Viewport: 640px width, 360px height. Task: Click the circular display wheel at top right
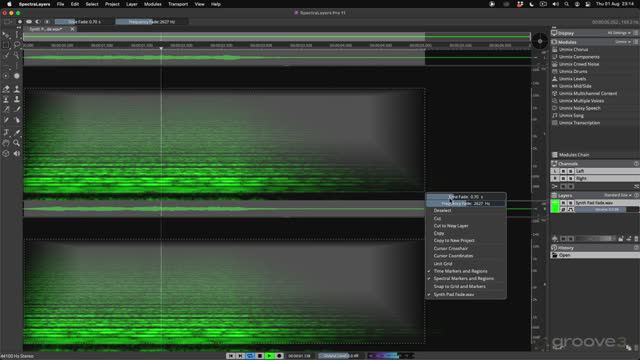click(x=540, y=41)
